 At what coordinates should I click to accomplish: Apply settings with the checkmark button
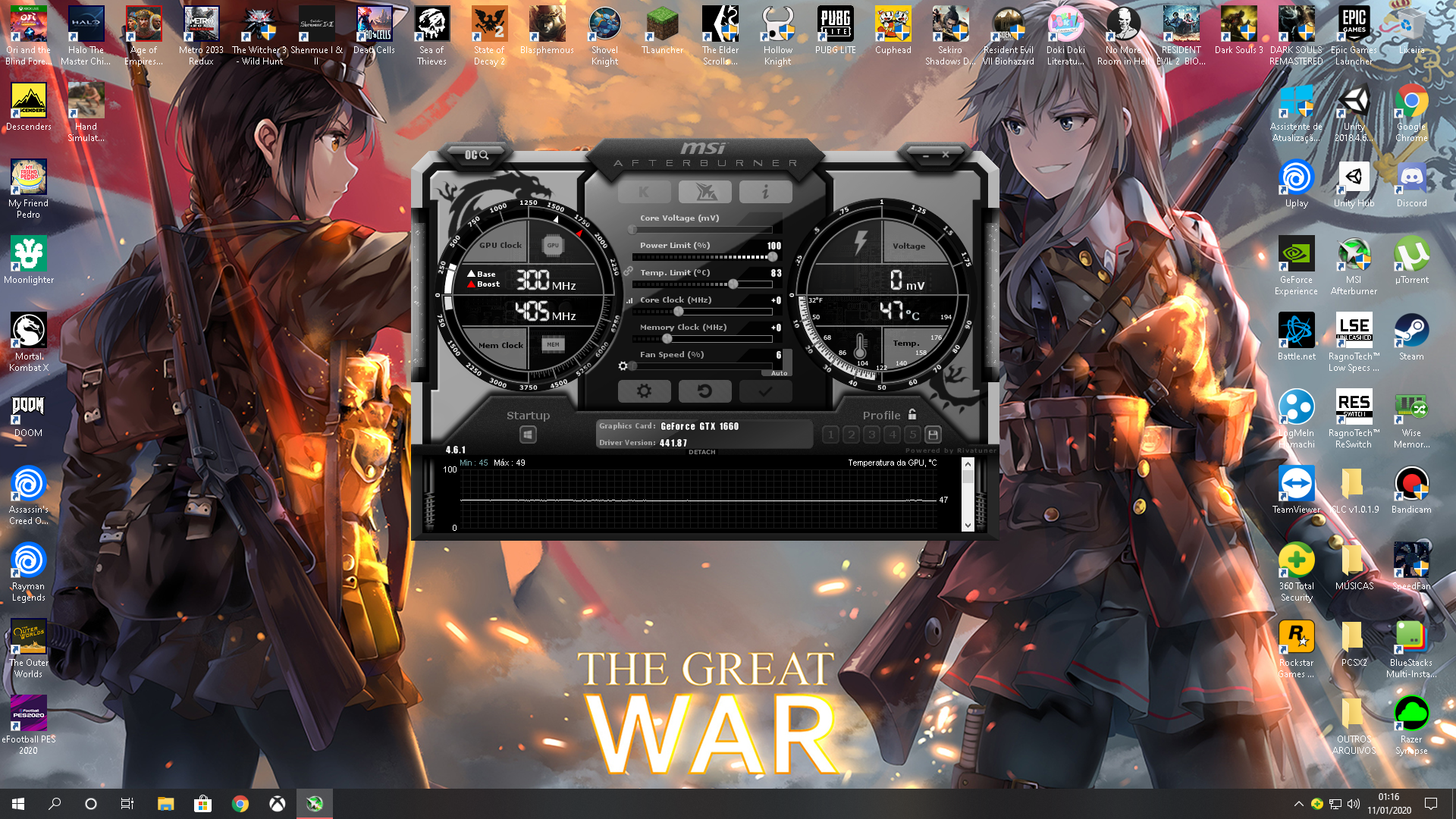[766, 391]
